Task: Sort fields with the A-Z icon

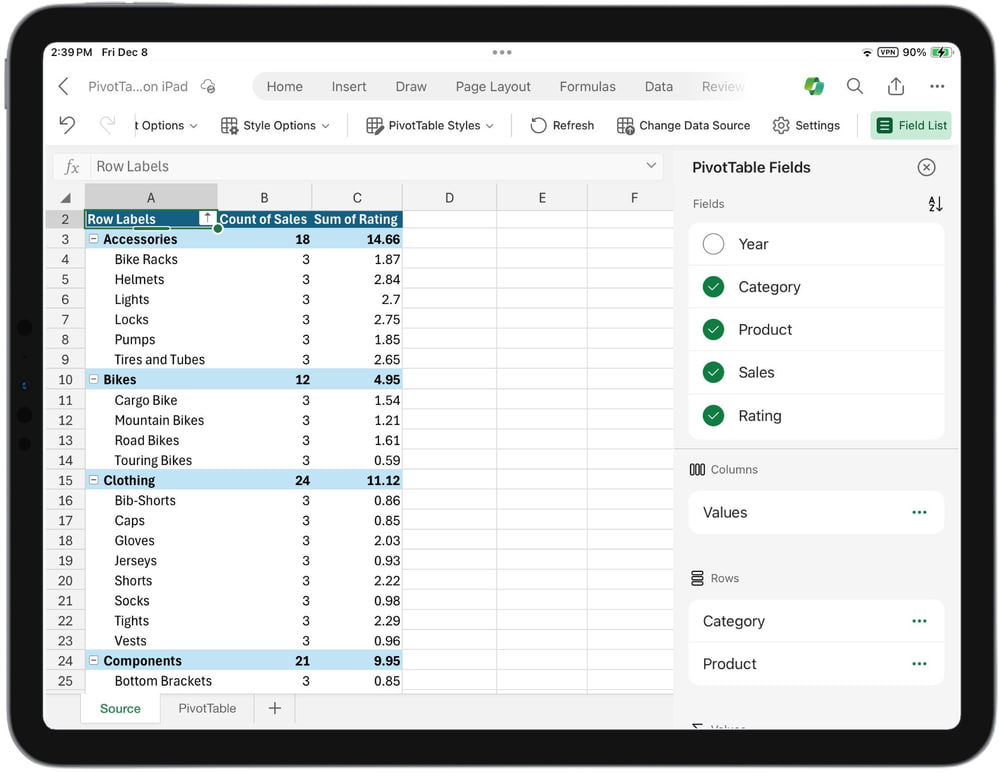Action: point(935,204)
